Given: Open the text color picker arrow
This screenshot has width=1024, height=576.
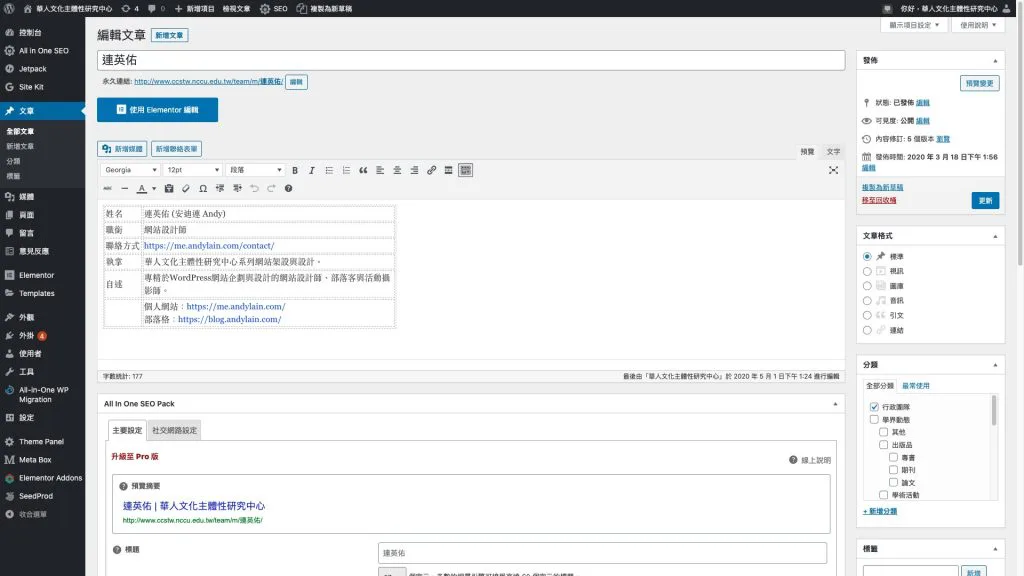Looking at the screenshot, I should point(155,188).
